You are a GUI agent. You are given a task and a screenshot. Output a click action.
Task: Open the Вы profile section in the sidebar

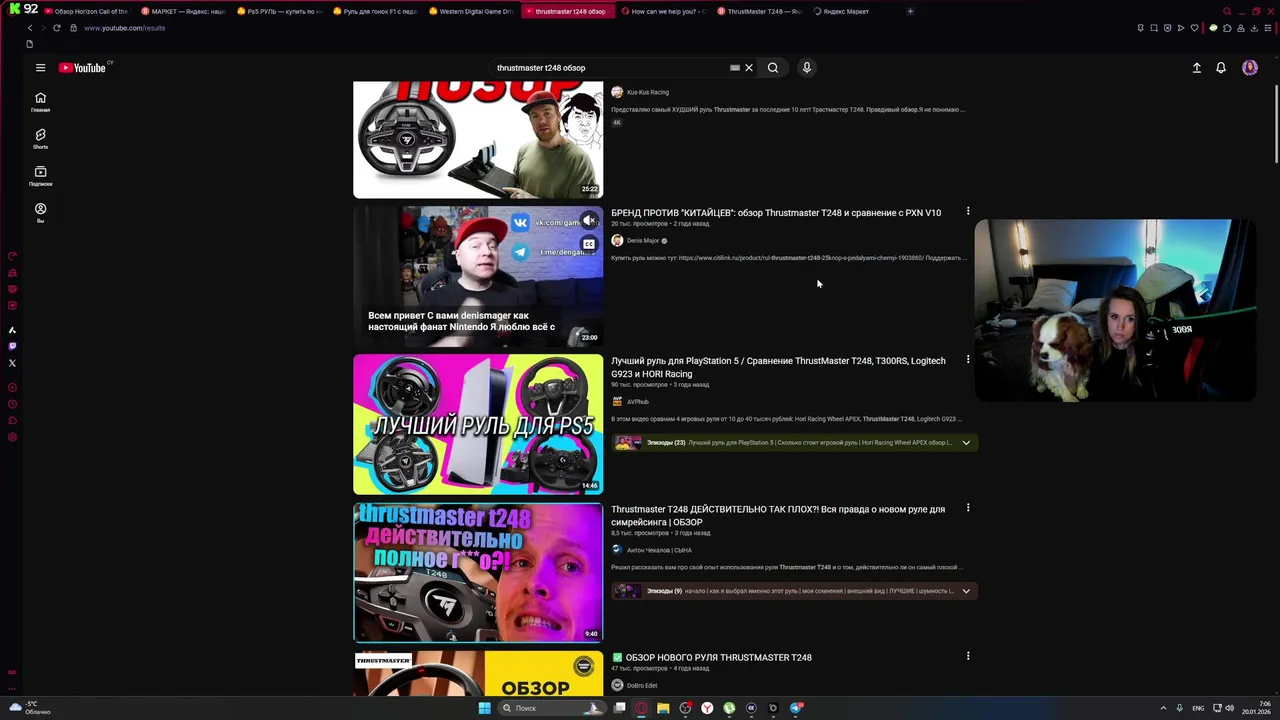pos(40,213)
